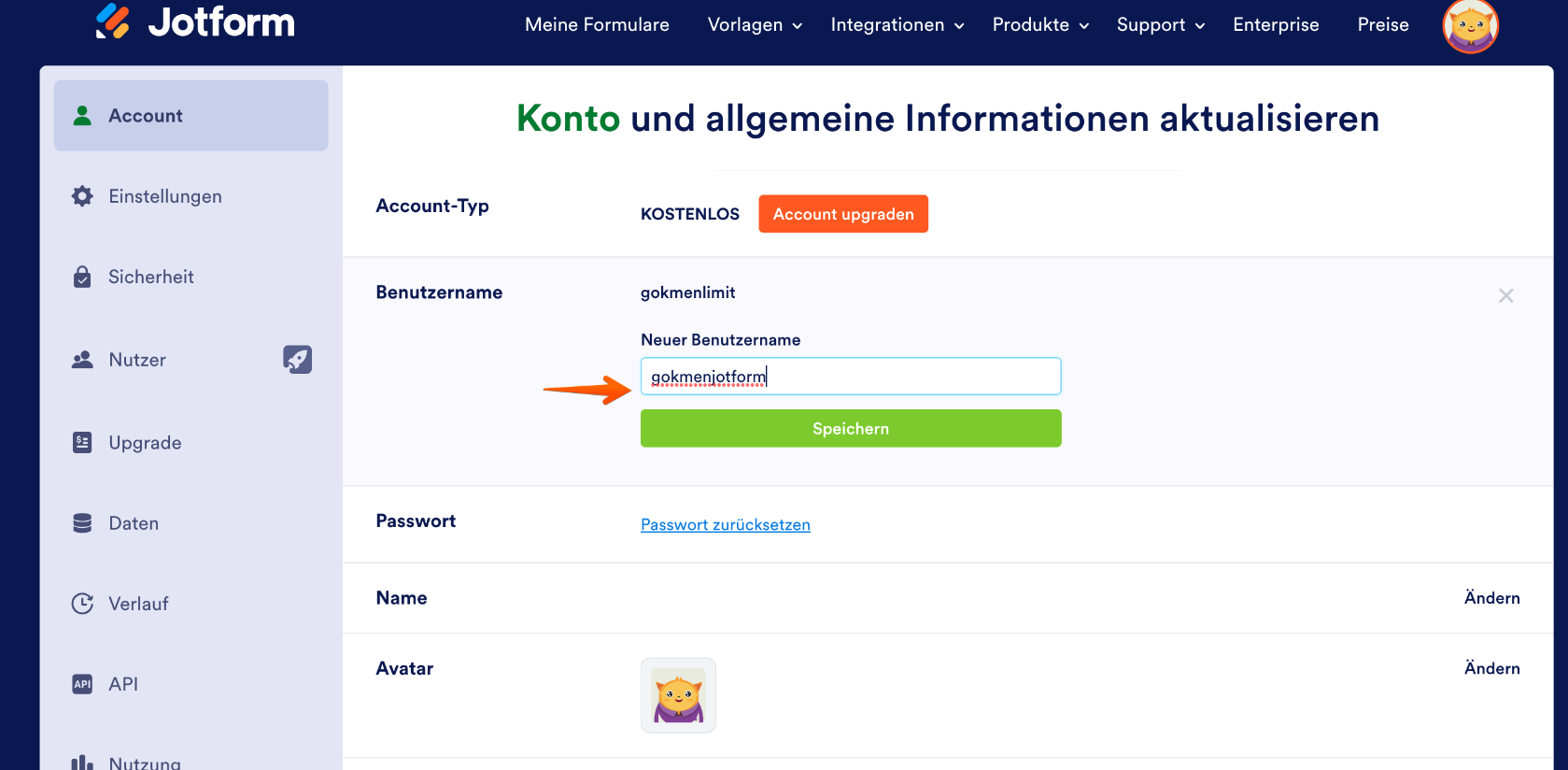Click the Verlauf history clock icon
1568x770 pixels.
(82, 604)
